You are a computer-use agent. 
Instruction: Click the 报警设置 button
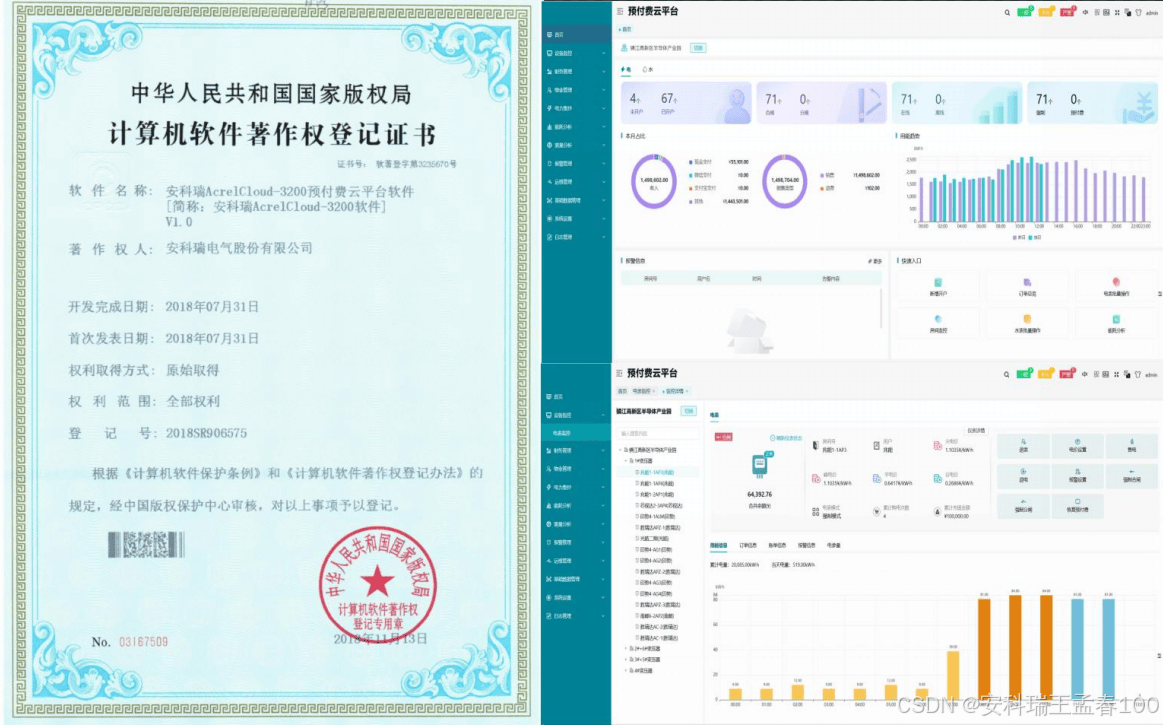point(1078,475)
